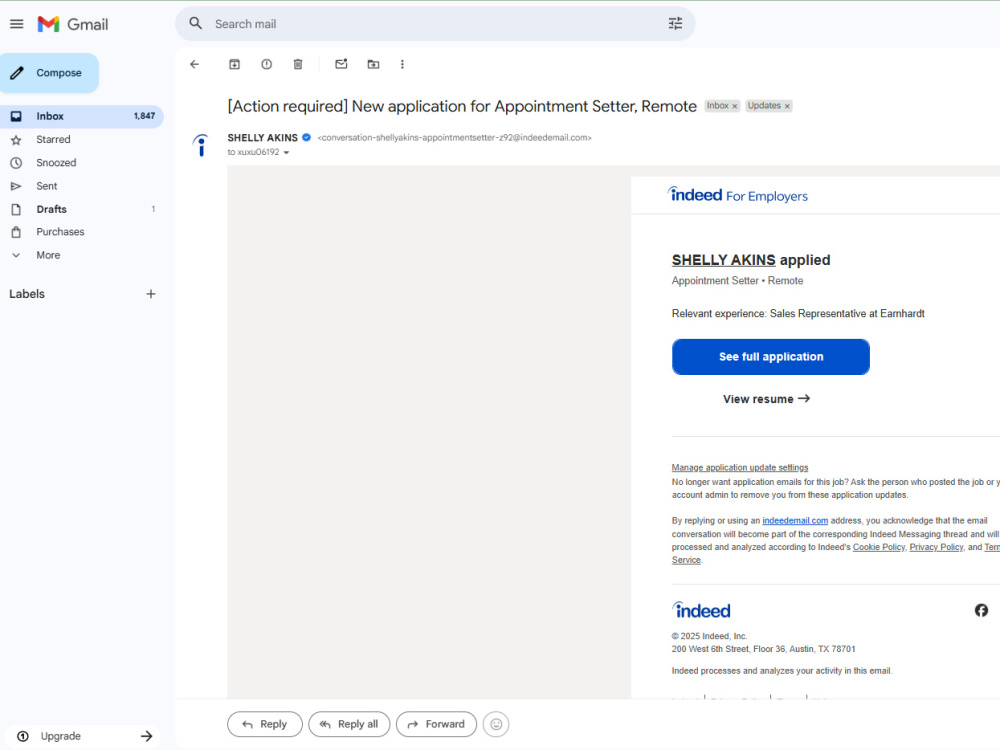1000x750 pixels.
Task: Click the Gmail logo
Action: pos(73,24)
